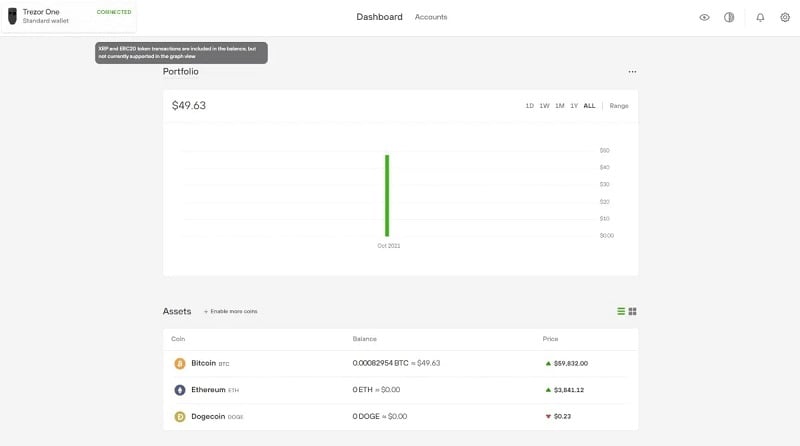Click the Trezor device icon
The height and width of the screenshot is (446, 800).
click(x=12, y=16)
